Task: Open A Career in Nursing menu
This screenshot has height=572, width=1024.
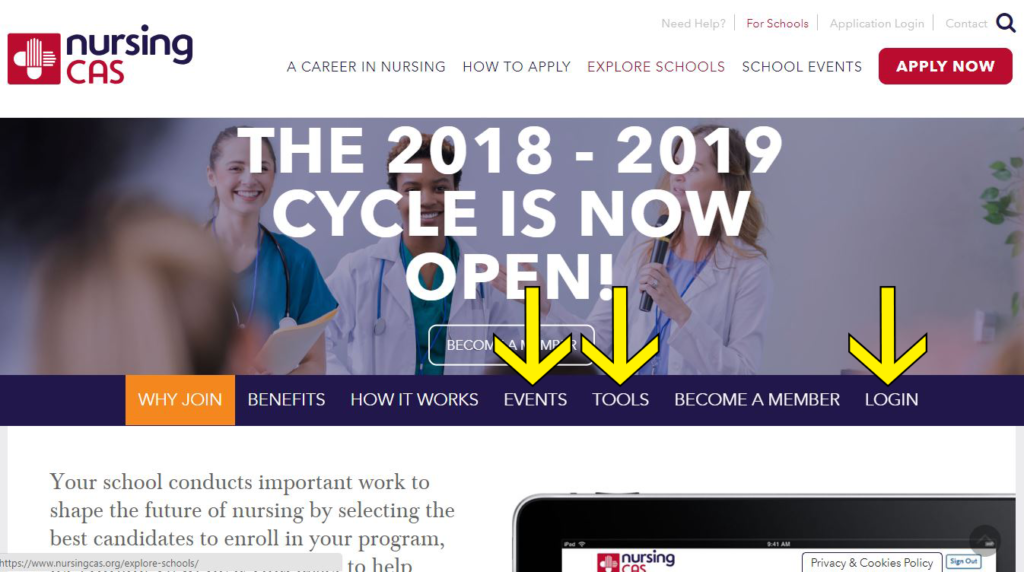Action: click(x=366, y=67)
